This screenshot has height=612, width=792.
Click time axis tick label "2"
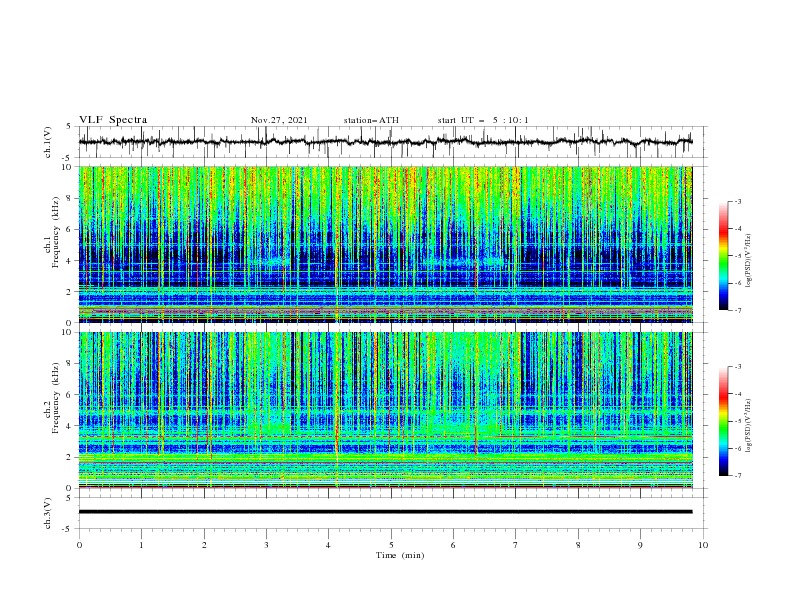click(204, 545)
